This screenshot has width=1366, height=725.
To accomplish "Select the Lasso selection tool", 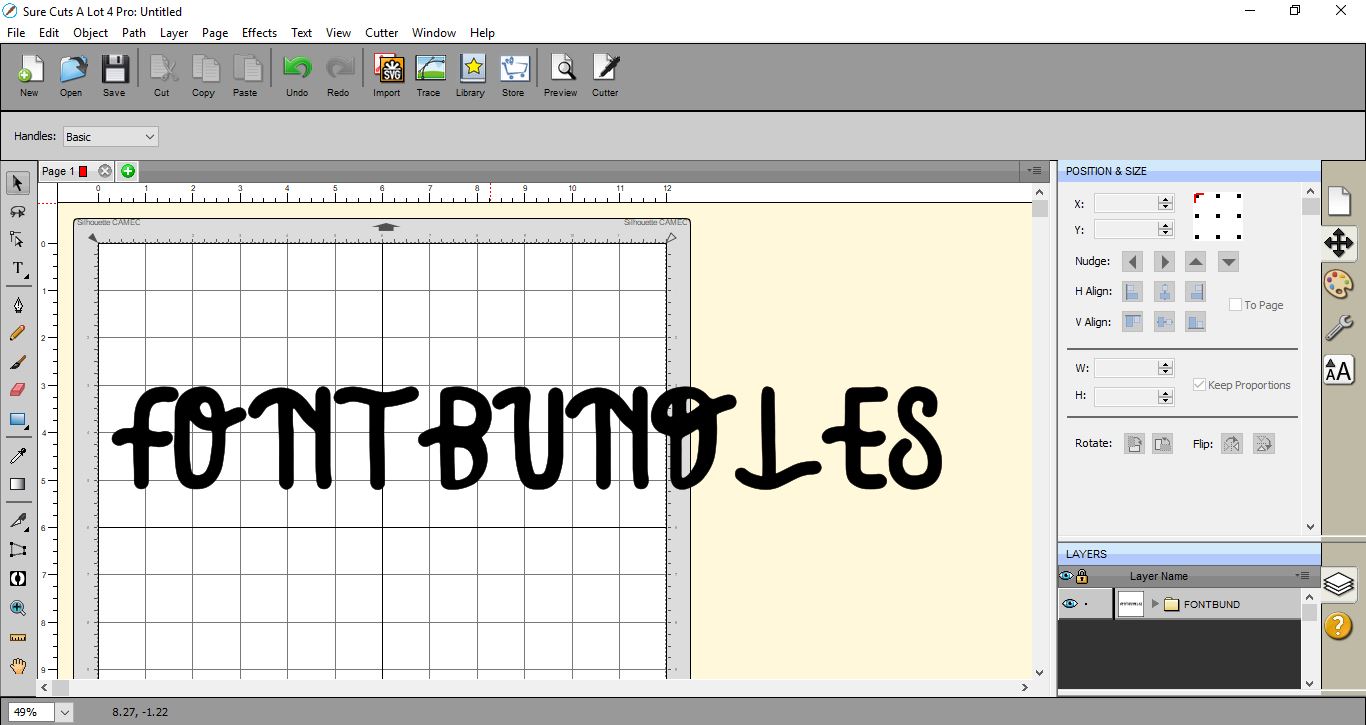I will (18, 211).
